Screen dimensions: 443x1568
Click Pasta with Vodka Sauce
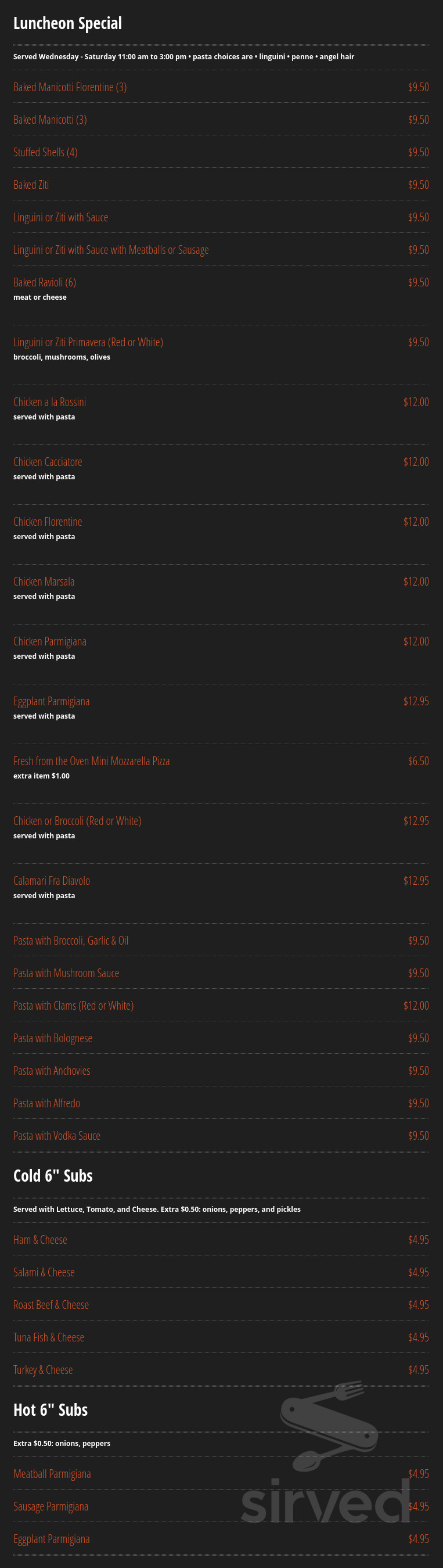[x=57, y=1136]
